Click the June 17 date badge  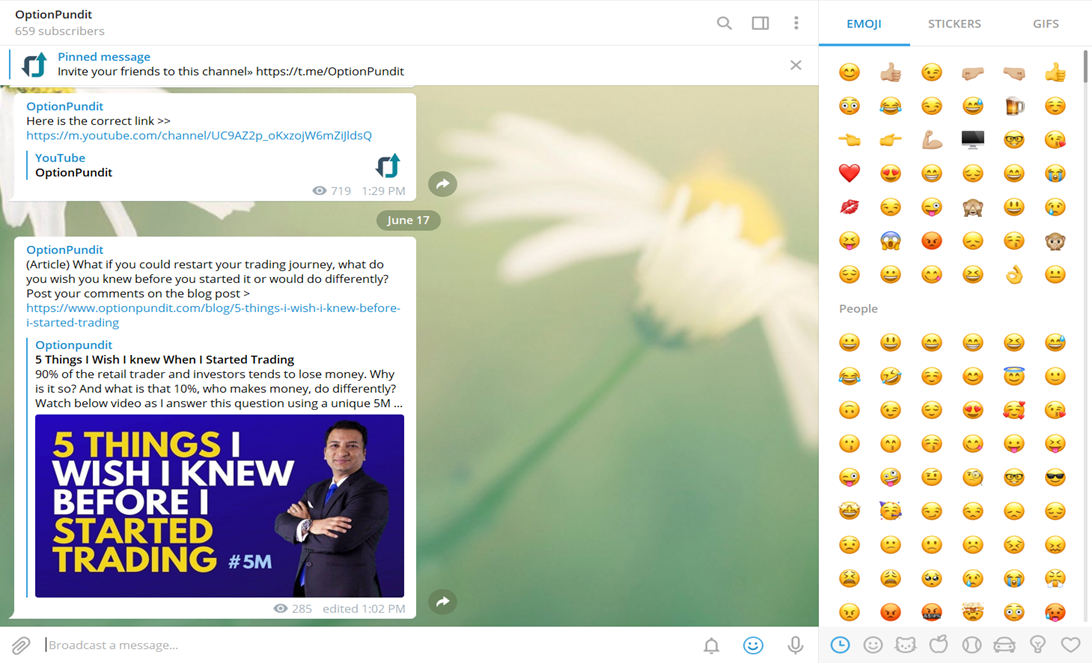click(408, 220)
